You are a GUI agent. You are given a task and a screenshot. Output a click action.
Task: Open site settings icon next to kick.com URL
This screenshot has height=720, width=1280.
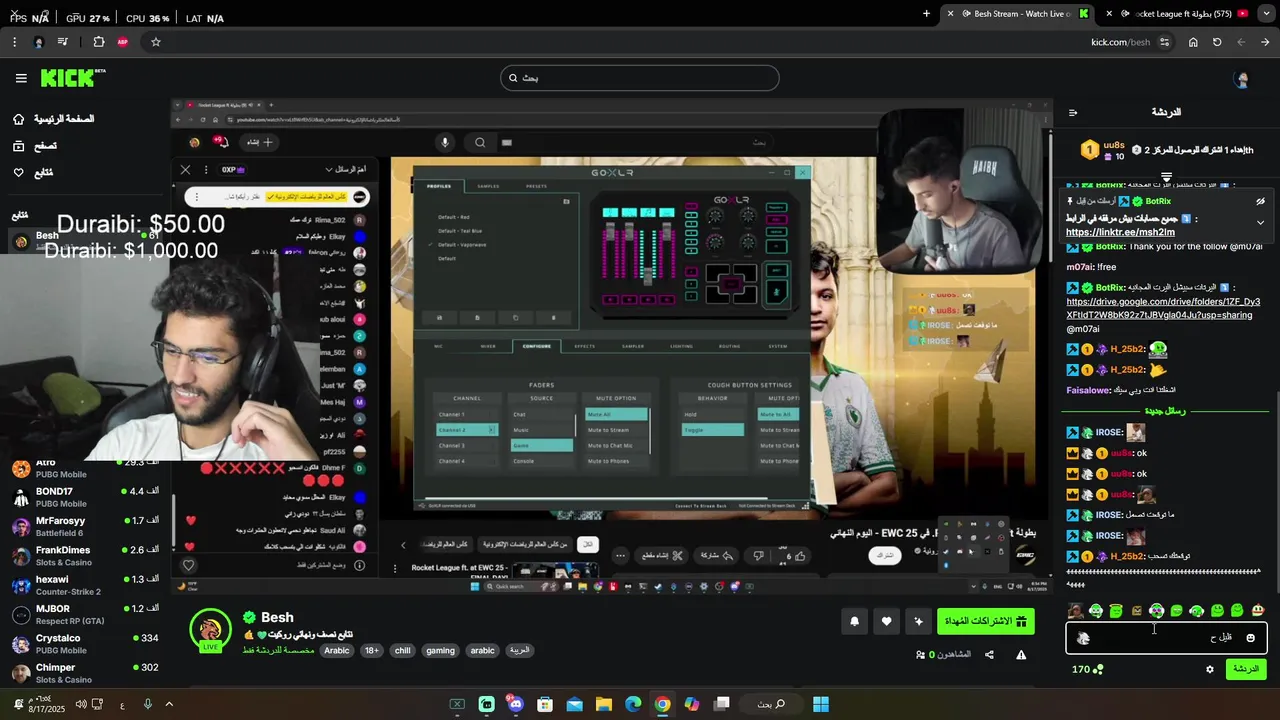coord(1164,42)
